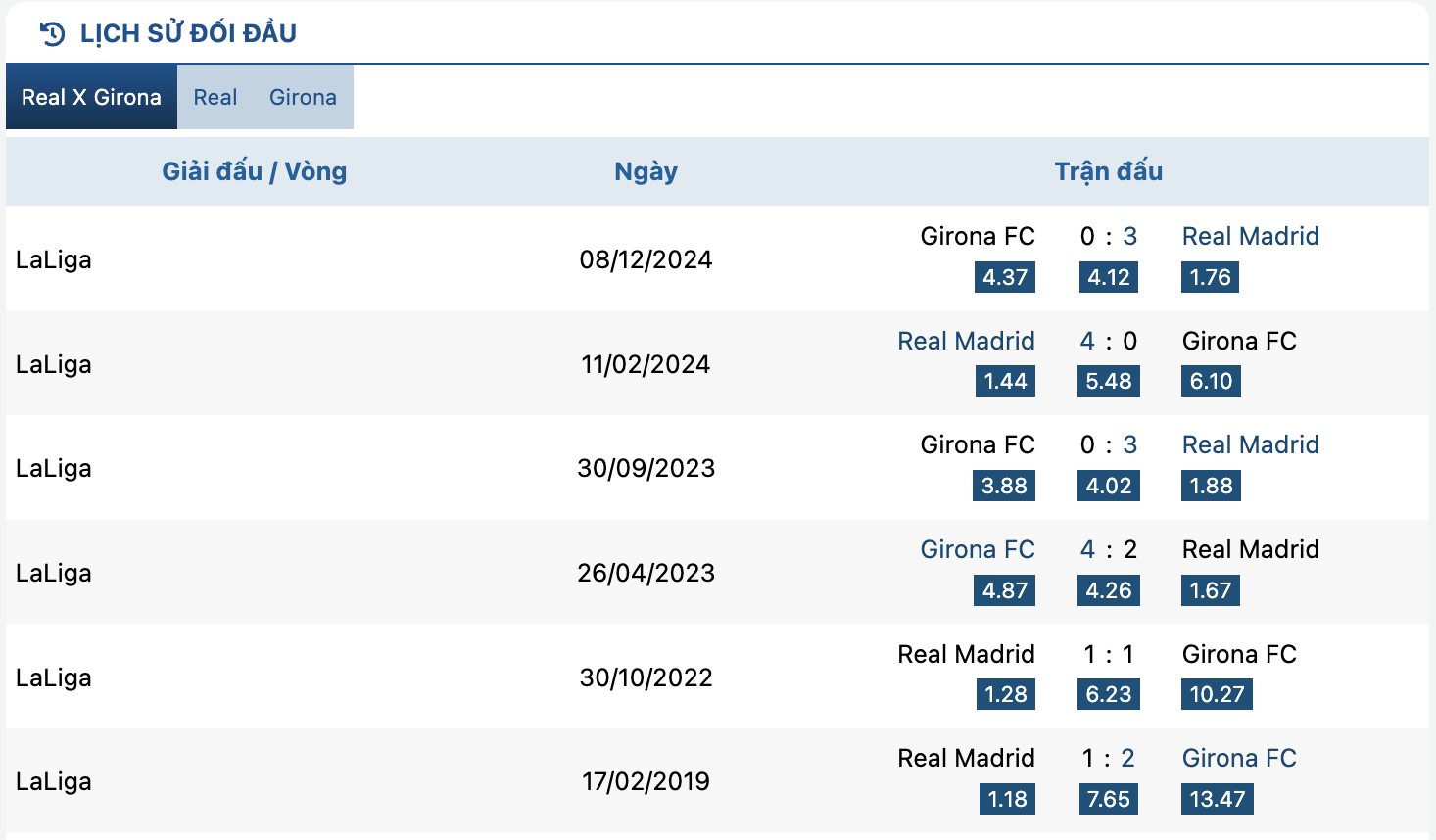Click Real Madrid in the 26/04/2023 match

[x=1251, y=549]
